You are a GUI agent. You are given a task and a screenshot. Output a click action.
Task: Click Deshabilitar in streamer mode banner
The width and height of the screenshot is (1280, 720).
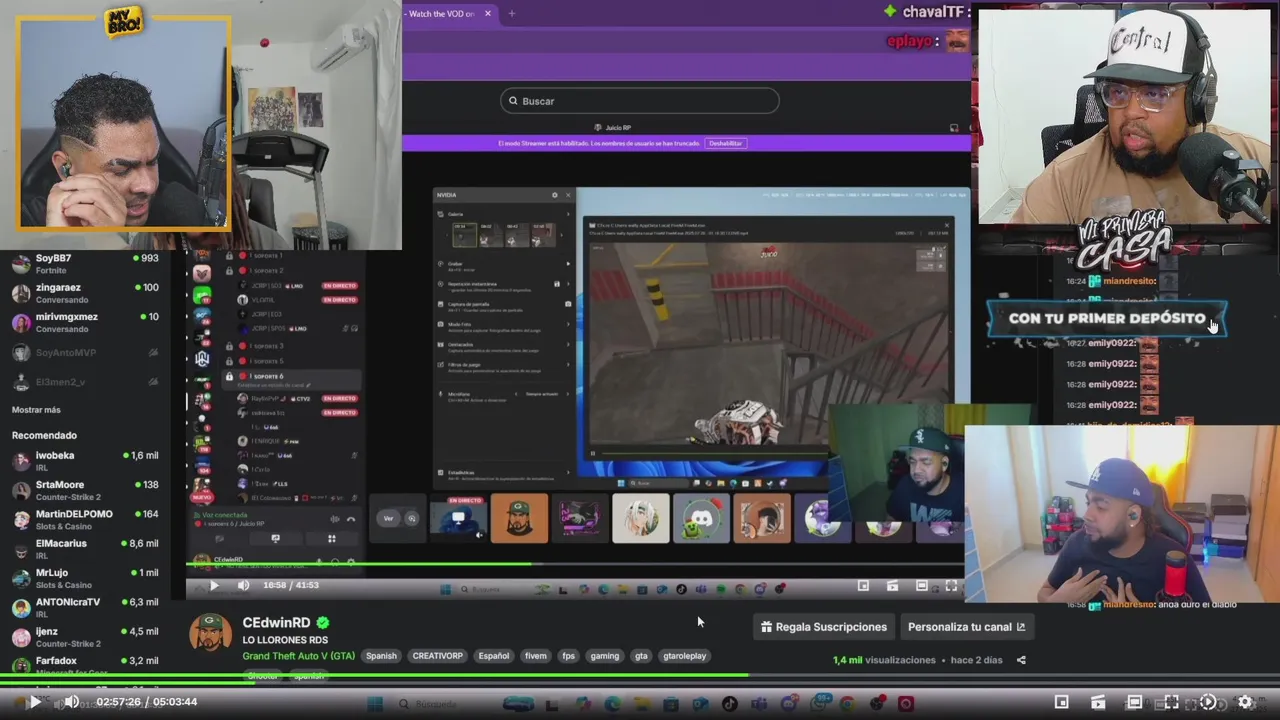(726, 143)
